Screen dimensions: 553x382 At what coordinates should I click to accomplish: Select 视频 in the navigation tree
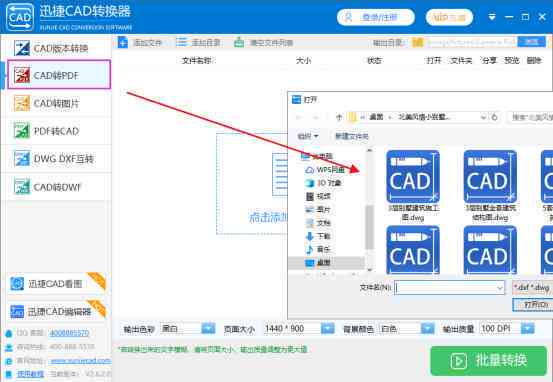click(318, 196)
